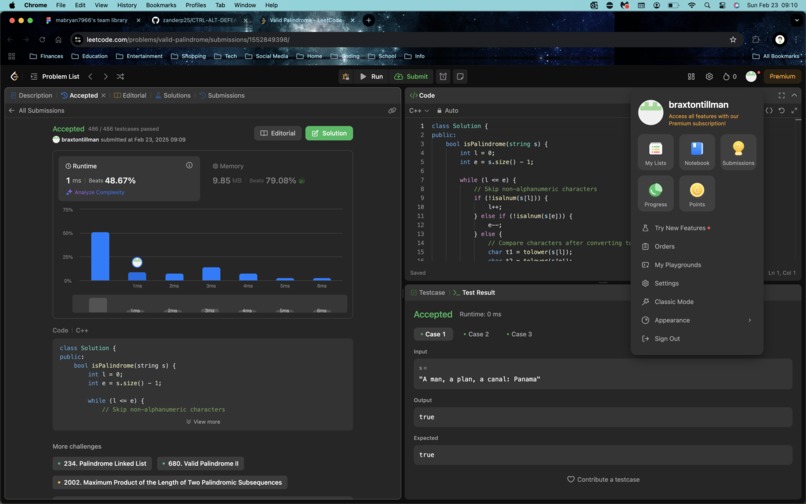Image resolution: width=806 pixels, height=504 pixels.
Task: Reload the page in Chrome
Action: (x=42, y=40)
